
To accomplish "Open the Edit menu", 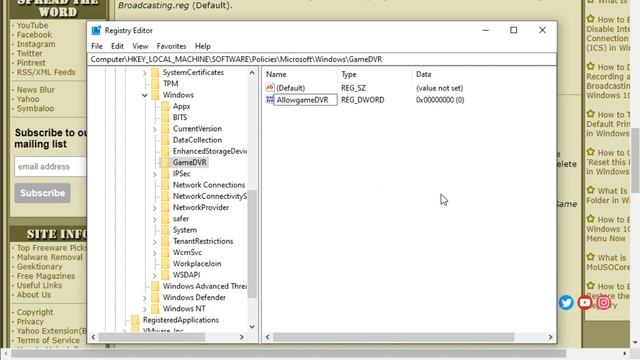I will [118, 46].
